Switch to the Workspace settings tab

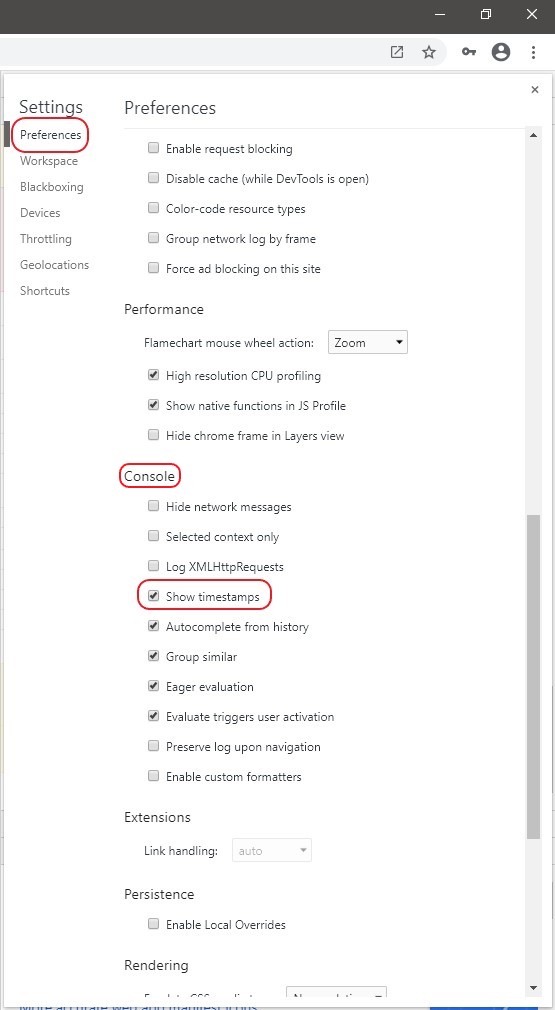pyautogui.click(x=49, y=161)
